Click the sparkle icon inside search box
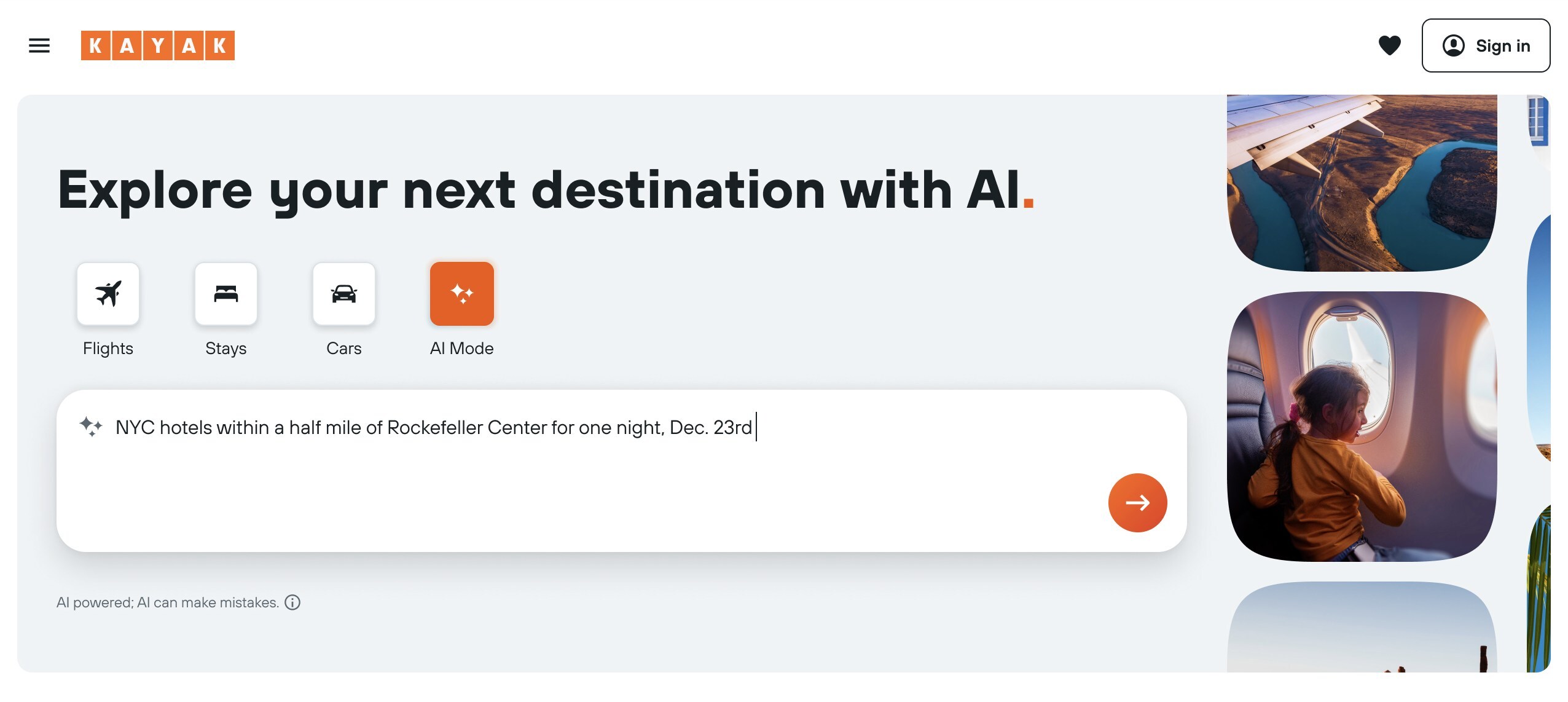 [91, 426]
